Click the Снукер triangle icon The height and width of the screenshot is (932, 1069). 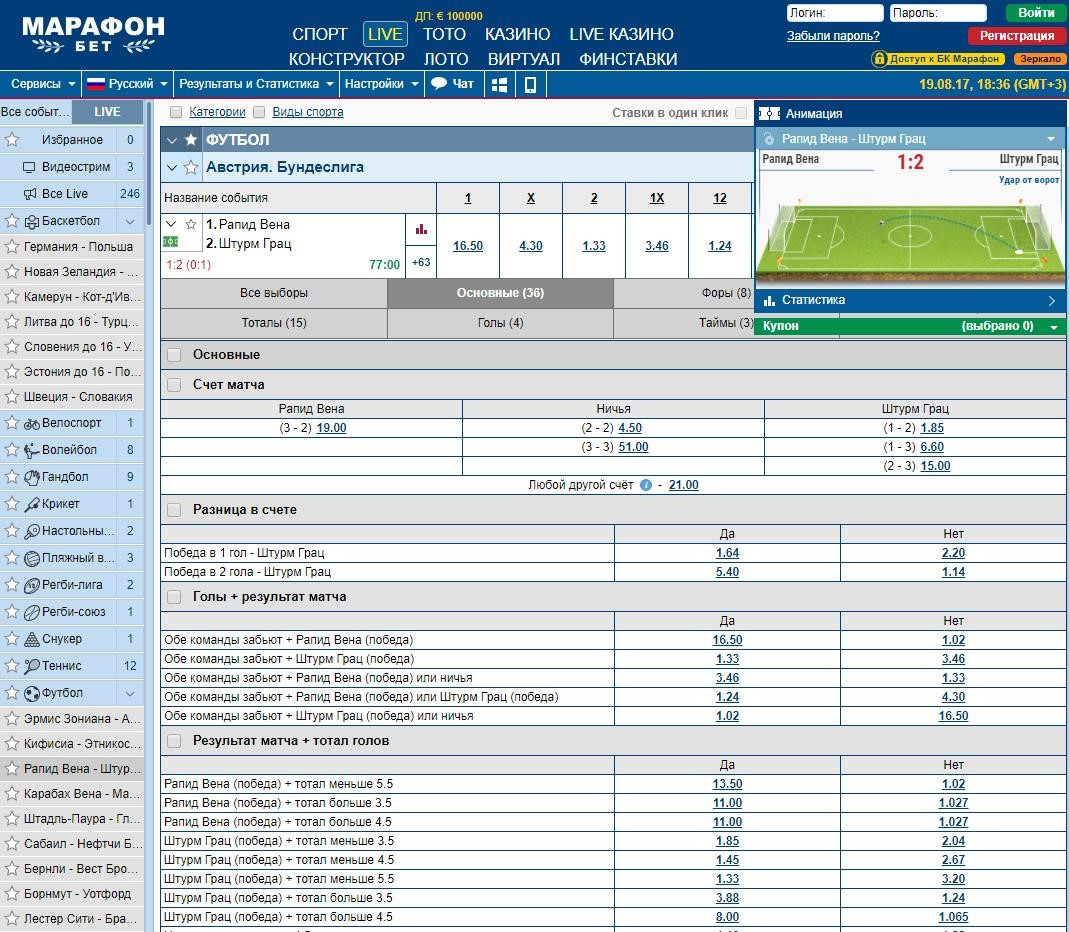[32, 639]
